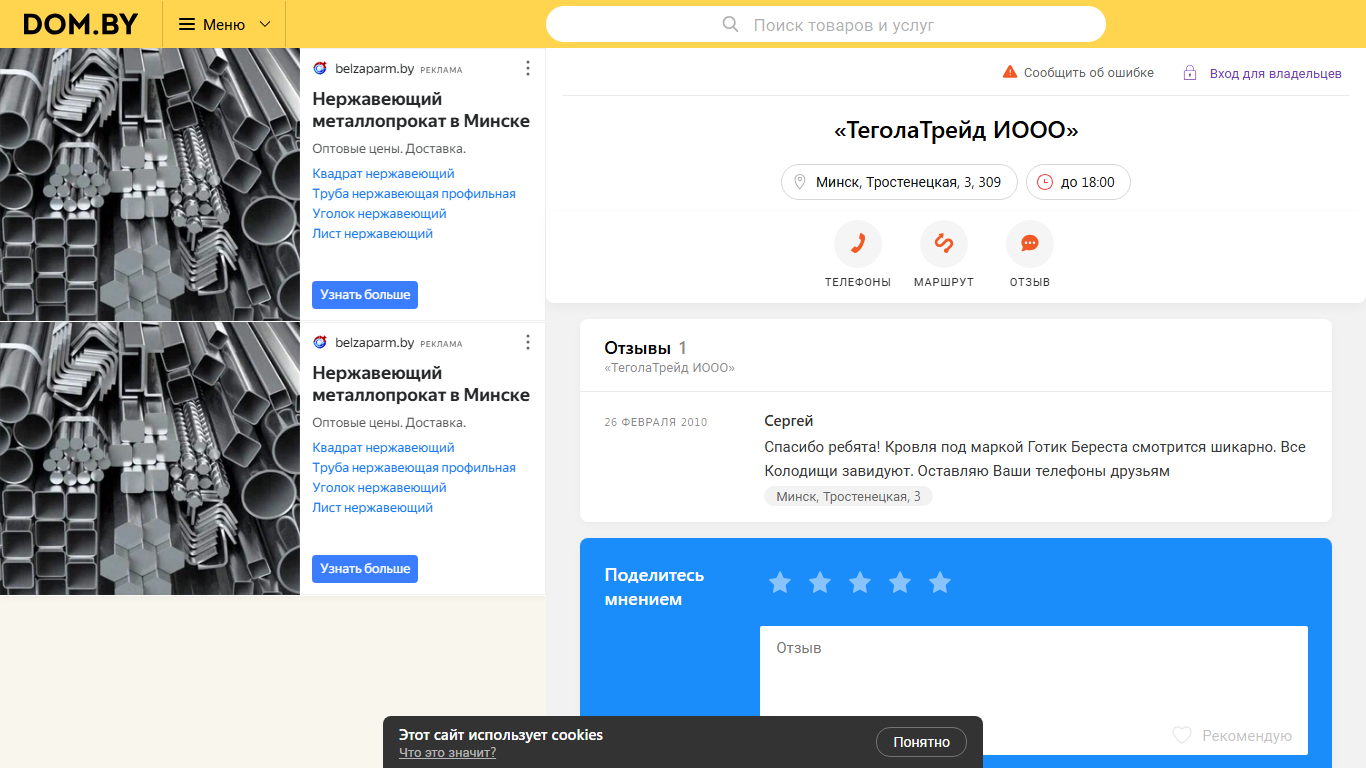Click the first ad's metal pipes image

(150, 184)
